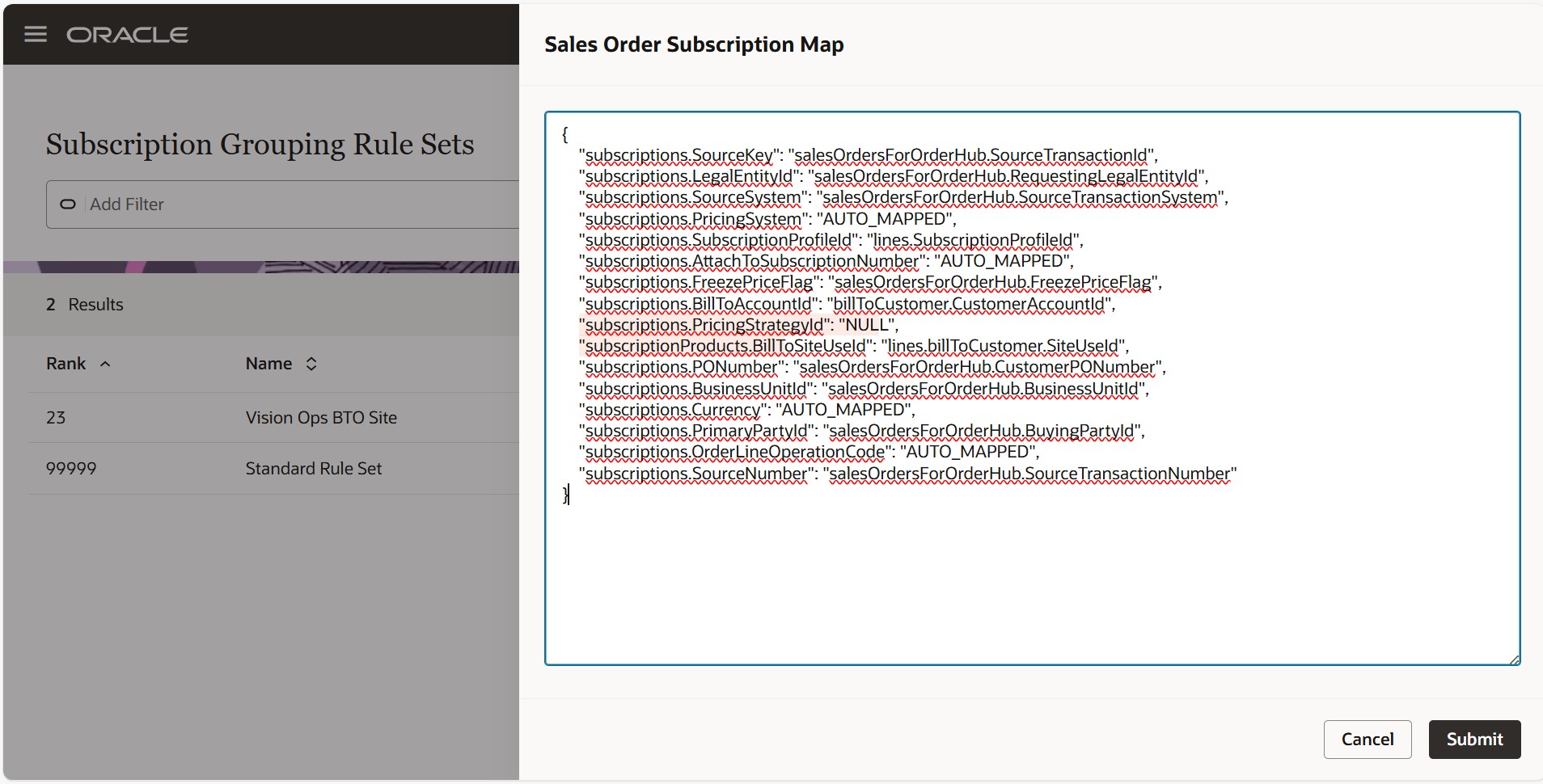Click the search icon in Add Filter
The height and width of the screenshot is (784, 1543).
[x=68, y=204]
